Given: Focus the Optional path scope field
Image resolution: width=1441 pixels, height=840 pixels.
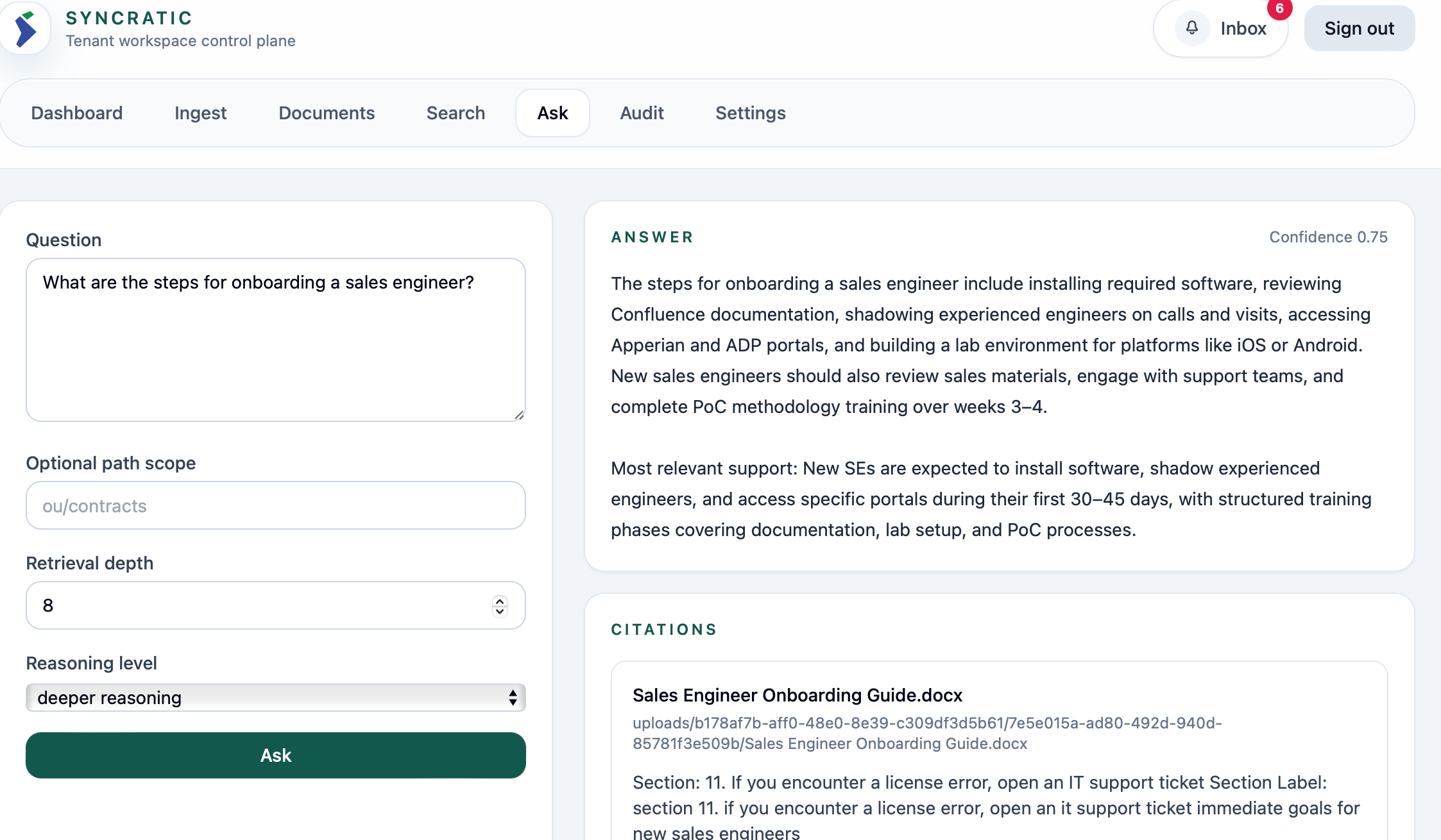Looking at the screenshot, I should point(276,505).
